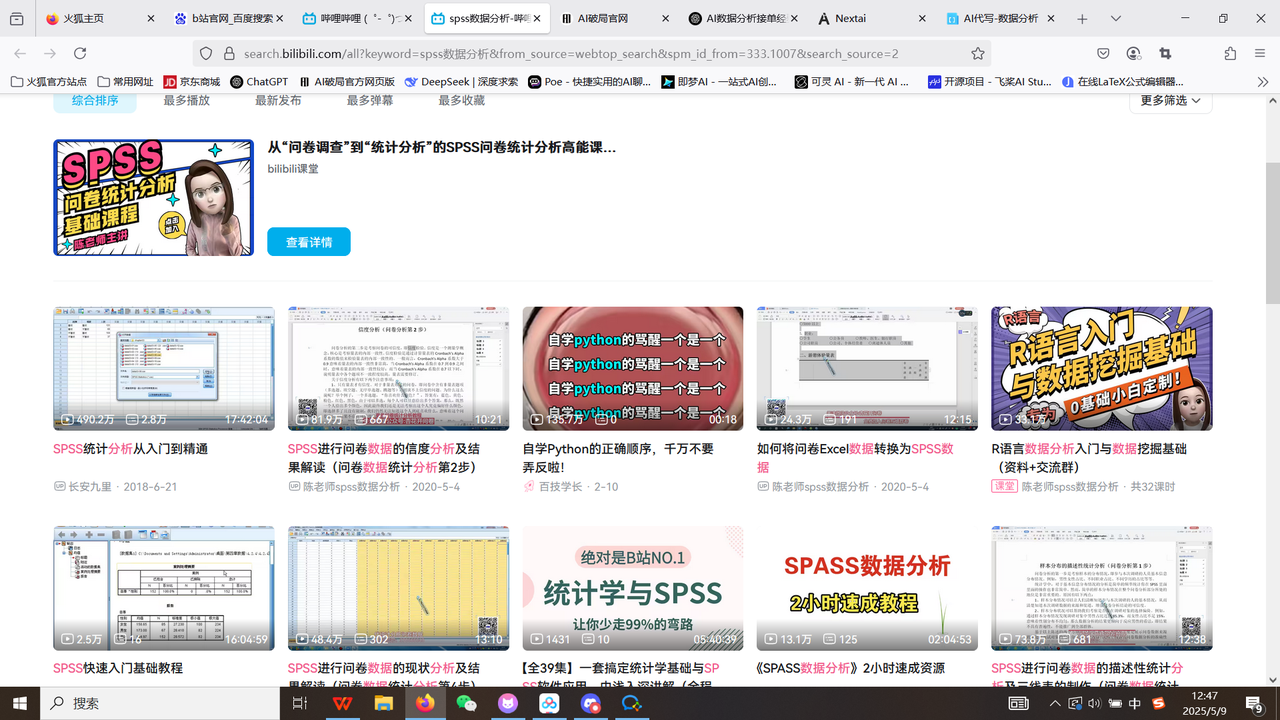Sort results by 最新发布
1280x720 pixels.
pyautogui.click(x=278, y=100)
